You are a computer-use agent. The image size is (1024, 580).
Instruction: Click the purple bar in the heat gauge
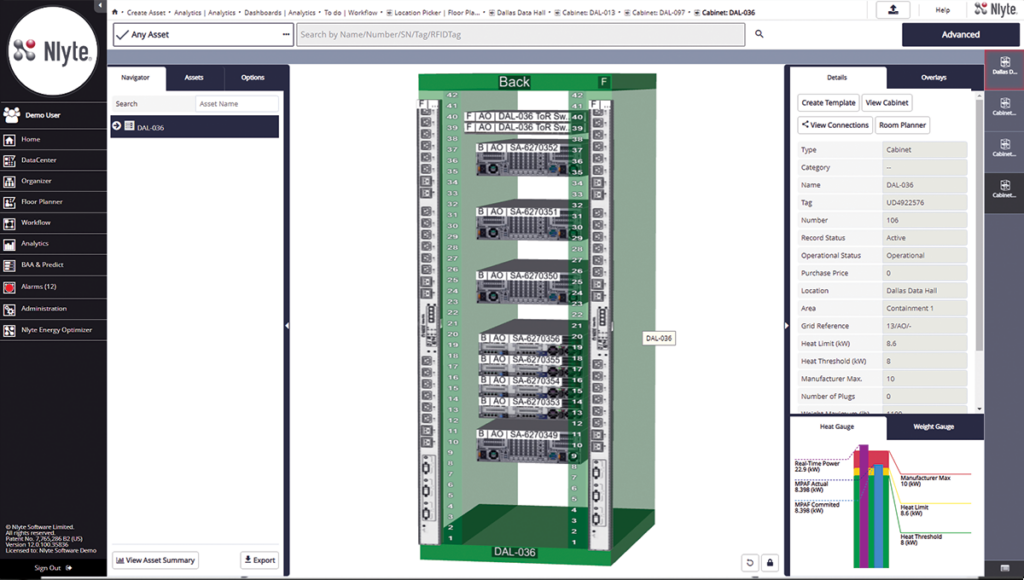pyautogui.click(x=863, y=506)
